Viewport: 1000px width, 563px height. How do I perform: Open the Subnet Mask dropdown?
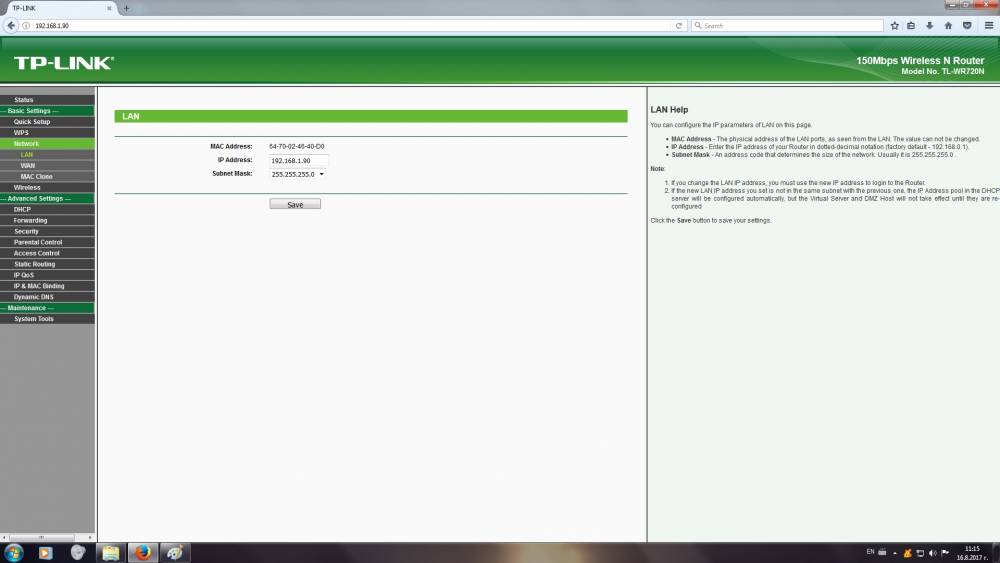[x=298, y=174]
